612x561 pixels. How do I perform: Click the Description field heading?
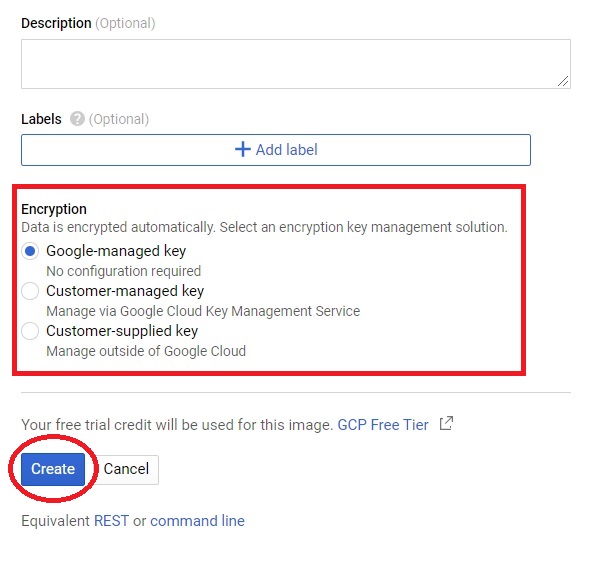point(56,23)
